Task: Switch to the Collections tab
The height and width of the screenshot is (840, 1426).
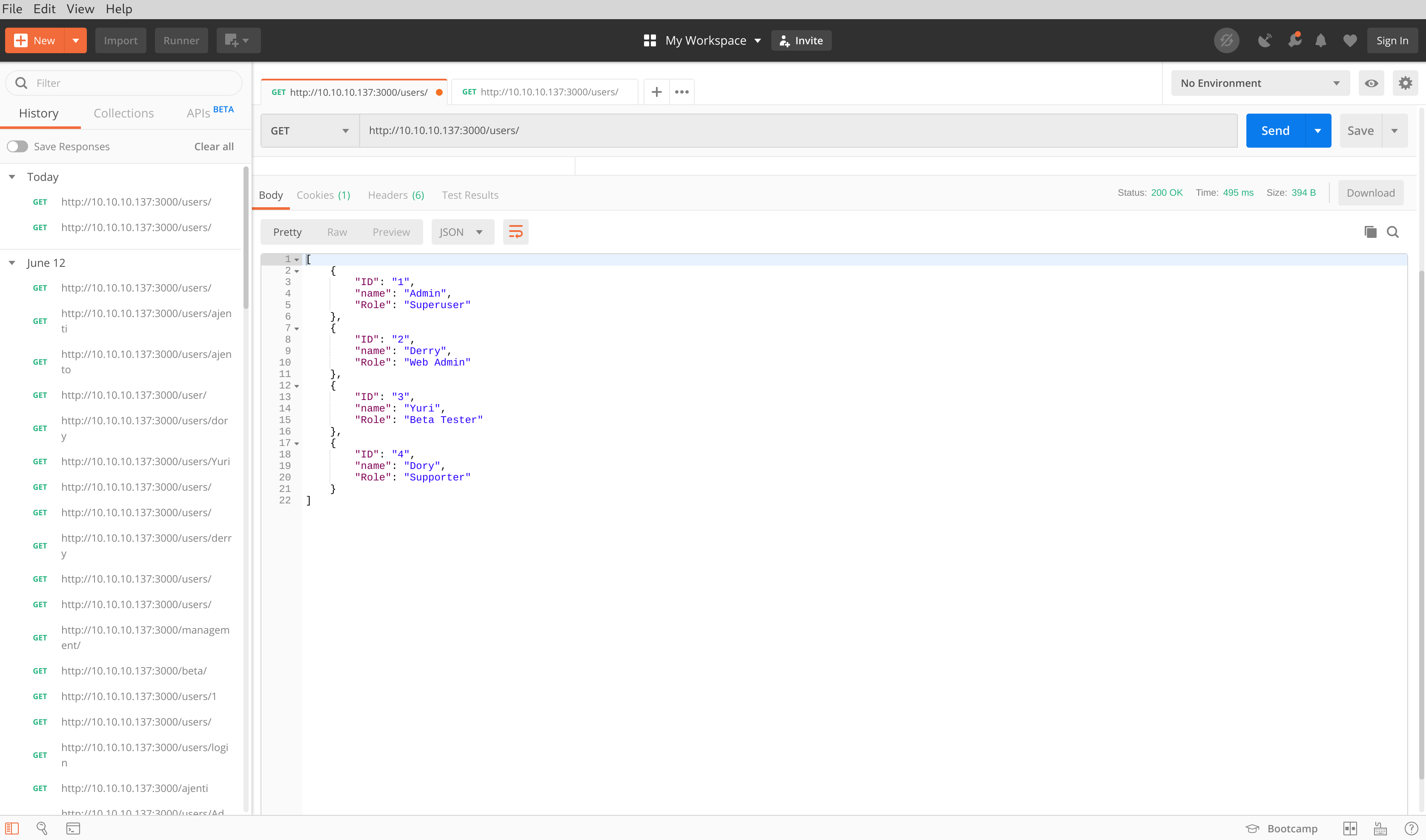Action: point(123,113)
